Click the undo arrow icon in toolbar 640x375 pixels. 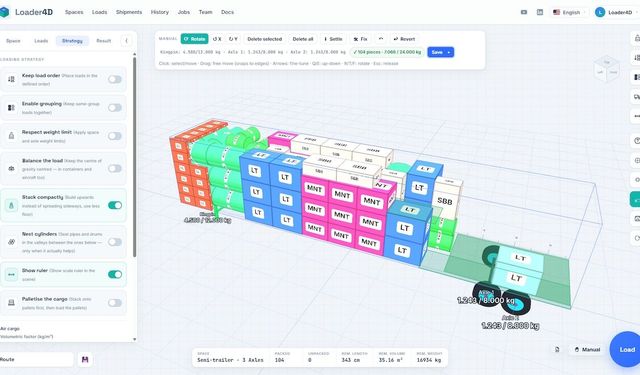pos(380,39)
